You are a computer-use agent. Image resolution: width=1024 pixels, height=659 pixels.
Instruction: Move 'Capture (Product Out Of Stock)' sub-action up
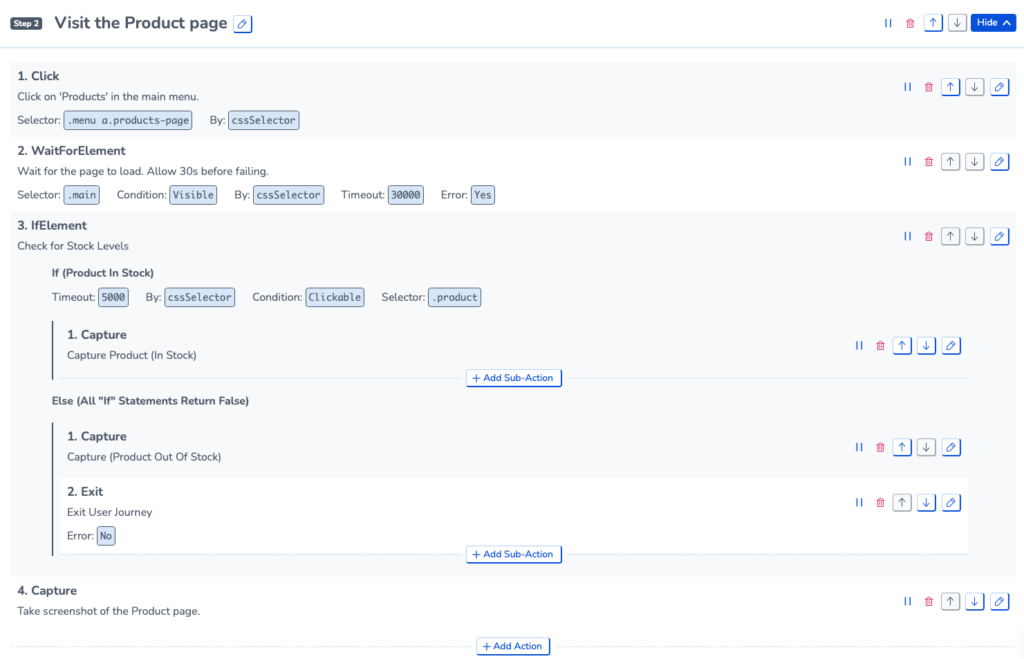pos(902,447)
